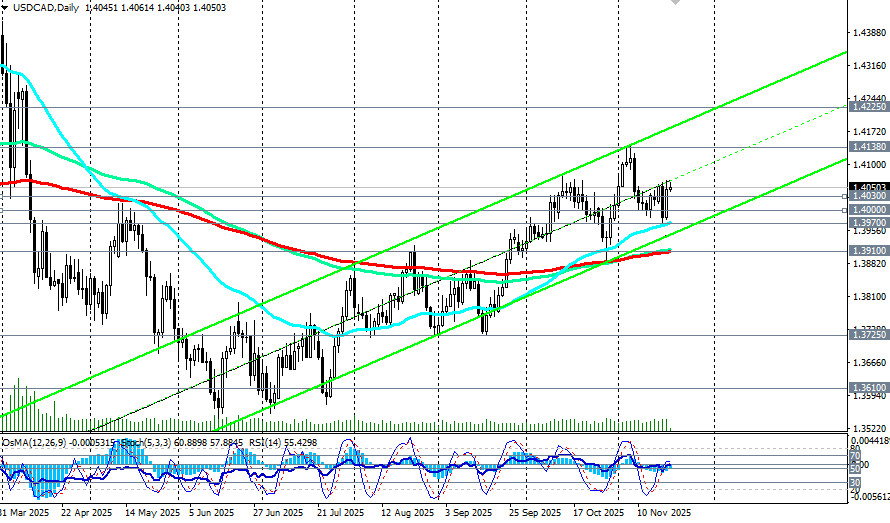Click the 1.41380 price level label
The height and width of the screenshot is (523, 890).
click(x=869, y=147)
